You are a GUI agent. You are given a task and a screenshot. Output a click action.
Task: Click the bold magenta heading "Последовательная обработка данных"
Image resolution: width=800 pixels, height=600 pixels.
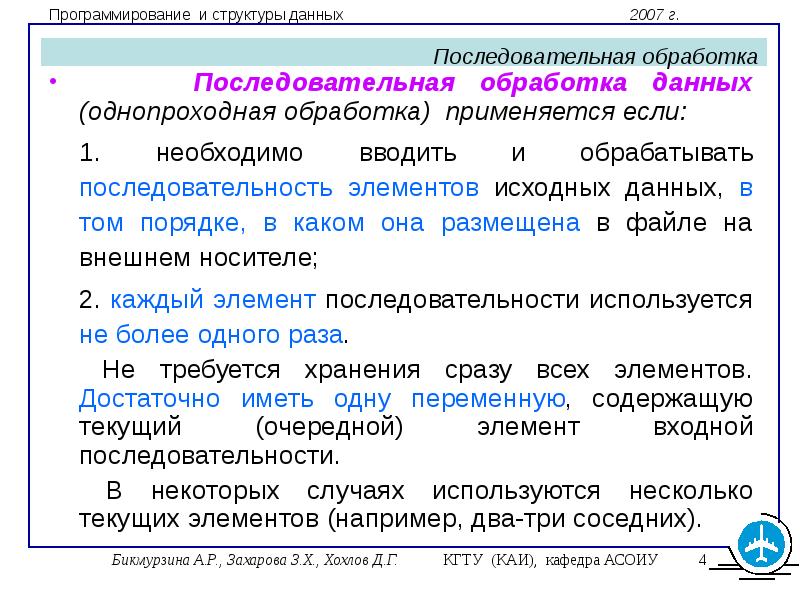[x=472, y=82]
